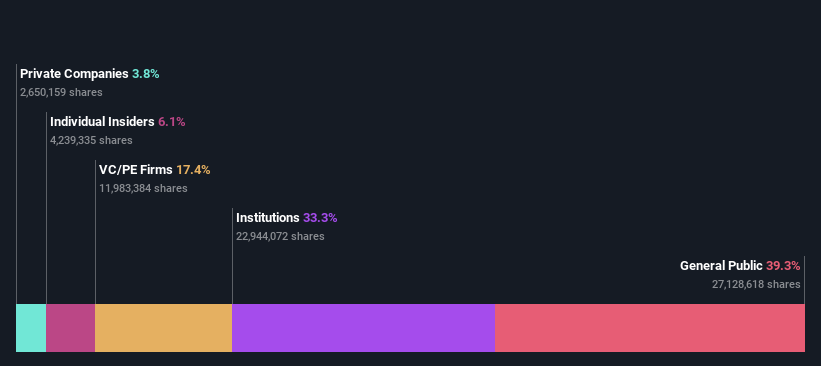The image size is (821, 366).
Task: Select the 17.4% percentage value
Action: pos(193,170)
